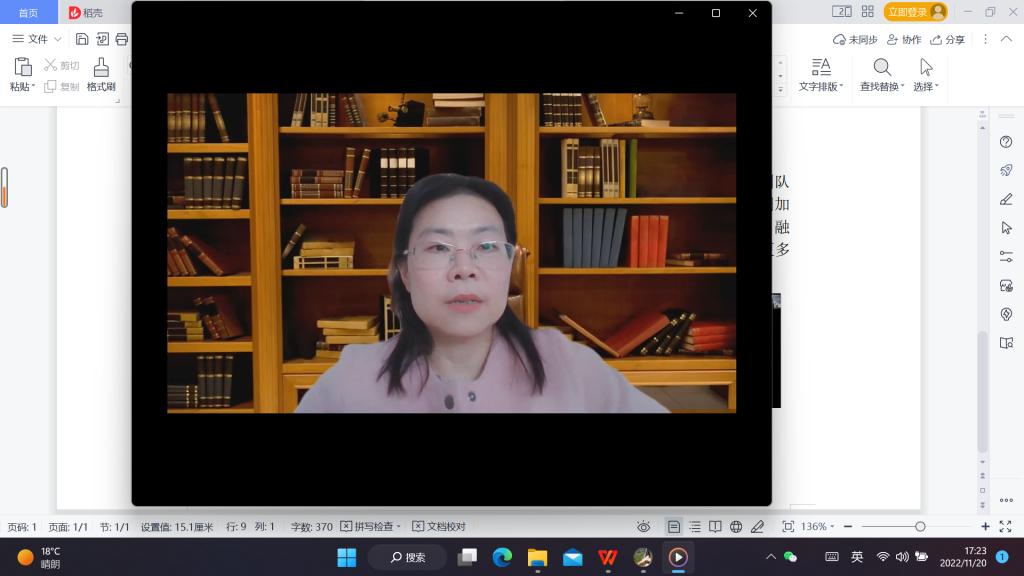The image size is (1024, 576).
Task: Click the zoom slider handle
Action: [x=920, y=527]
